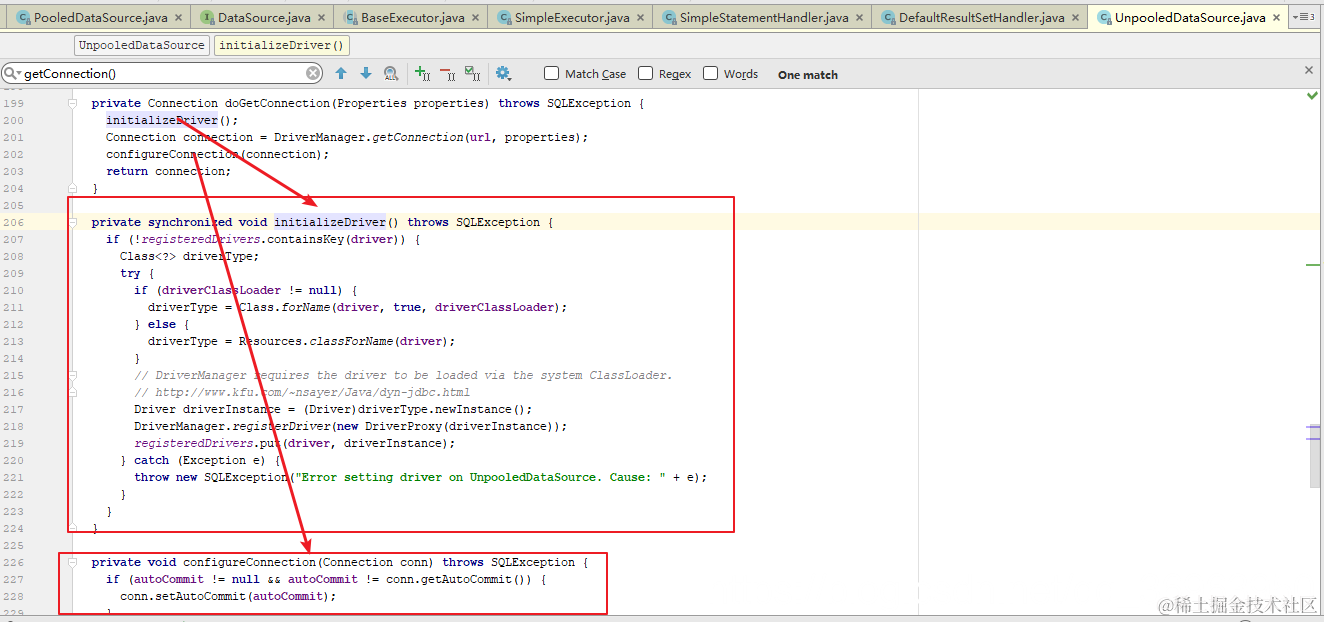1324x622 pixels.
Task: Click the blue stripe marks near scrollbar
Action: [x=1314, y=433]
